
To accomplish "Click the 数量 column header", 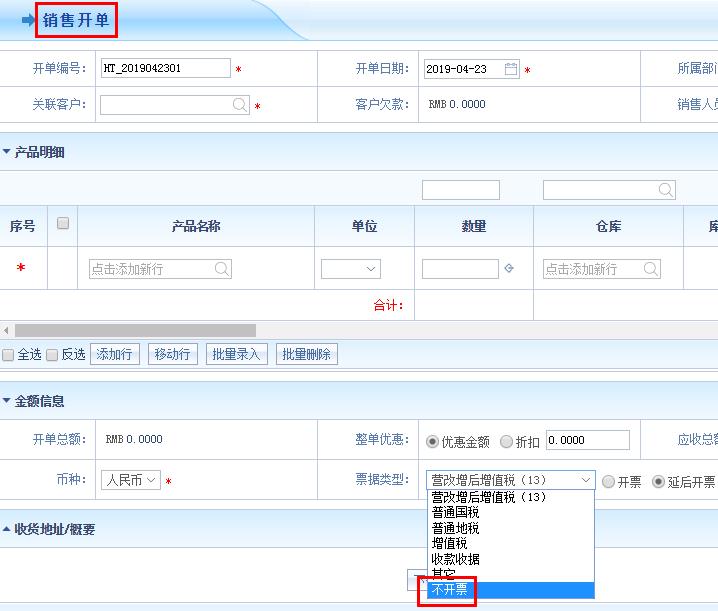I will tap(474, 226).
